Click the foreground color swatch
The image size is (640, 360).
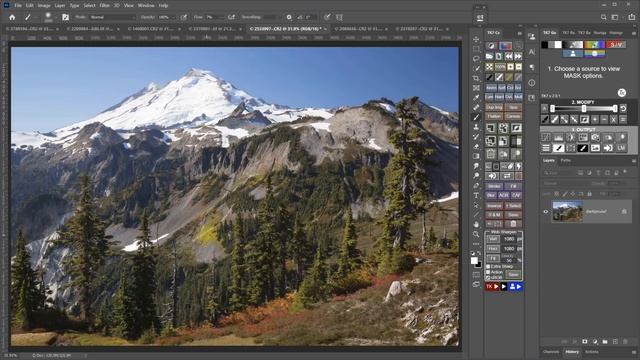pos(474,261)
